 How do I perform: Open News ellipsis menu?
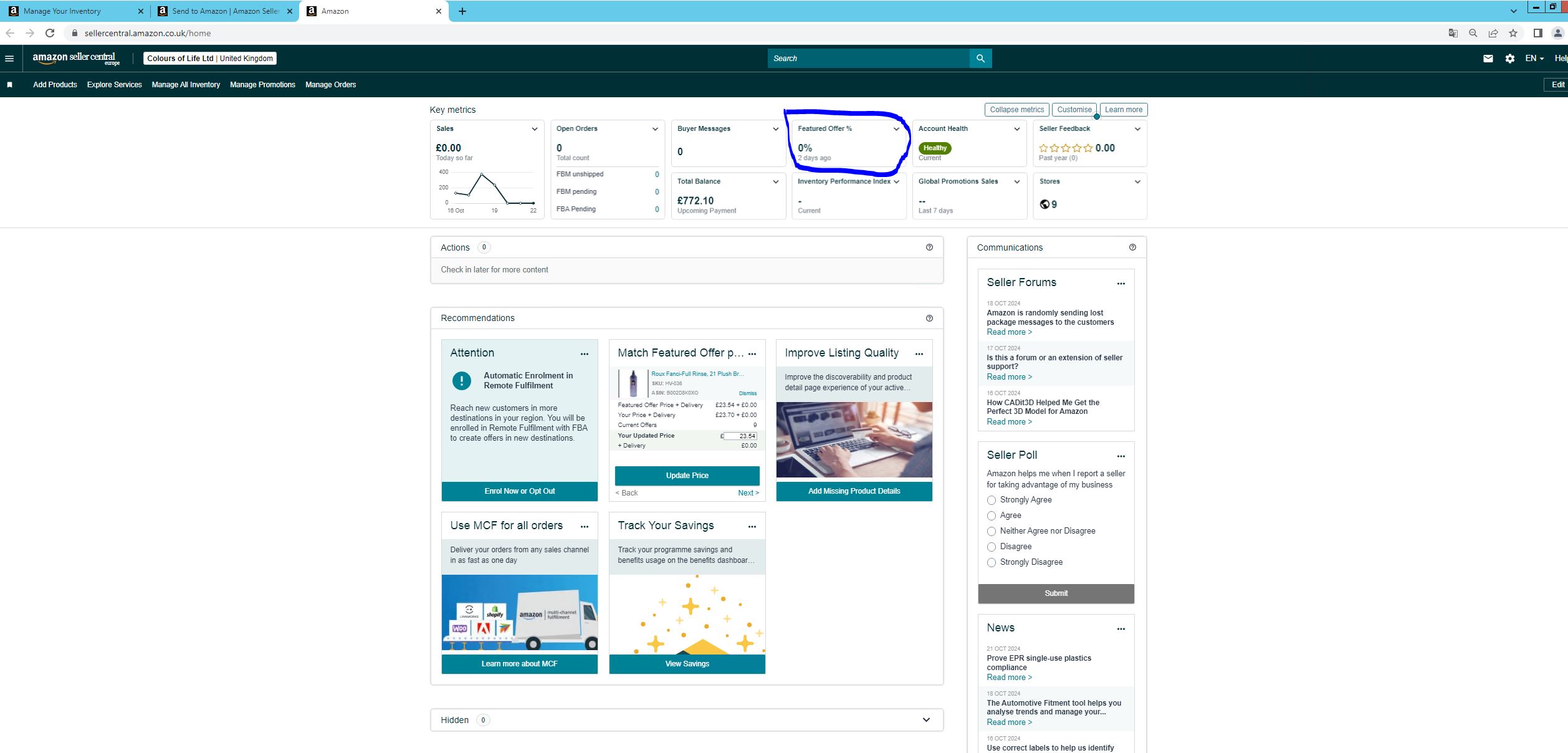click(1121, 629)
